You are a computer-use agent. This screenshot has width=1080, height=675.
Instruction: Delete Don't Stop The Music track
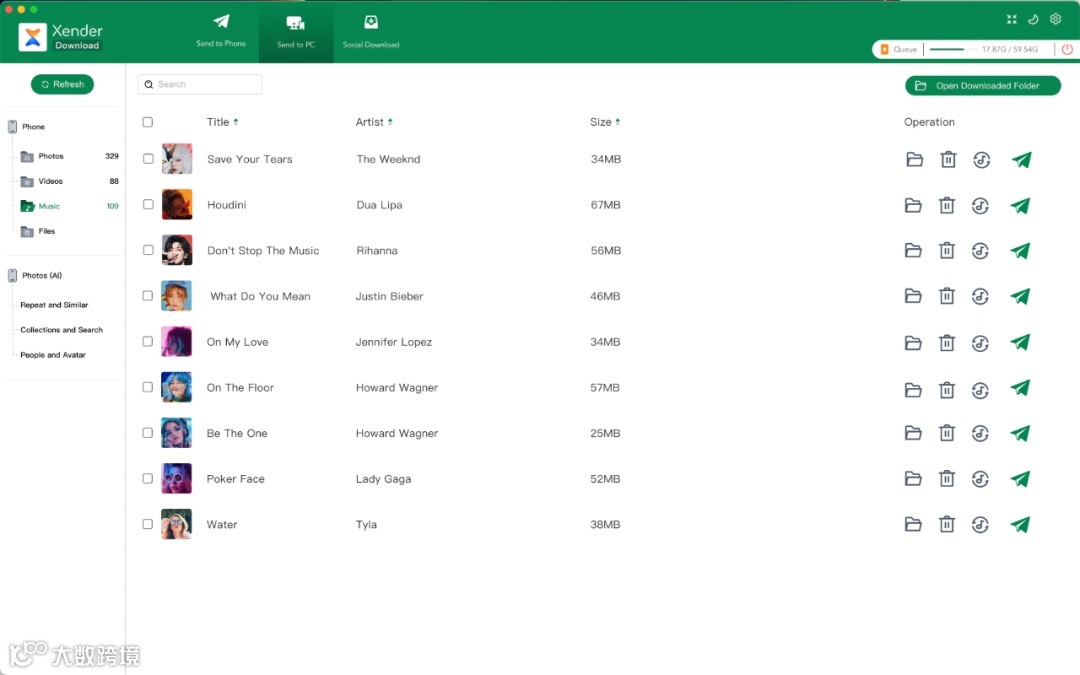point(947,251)
